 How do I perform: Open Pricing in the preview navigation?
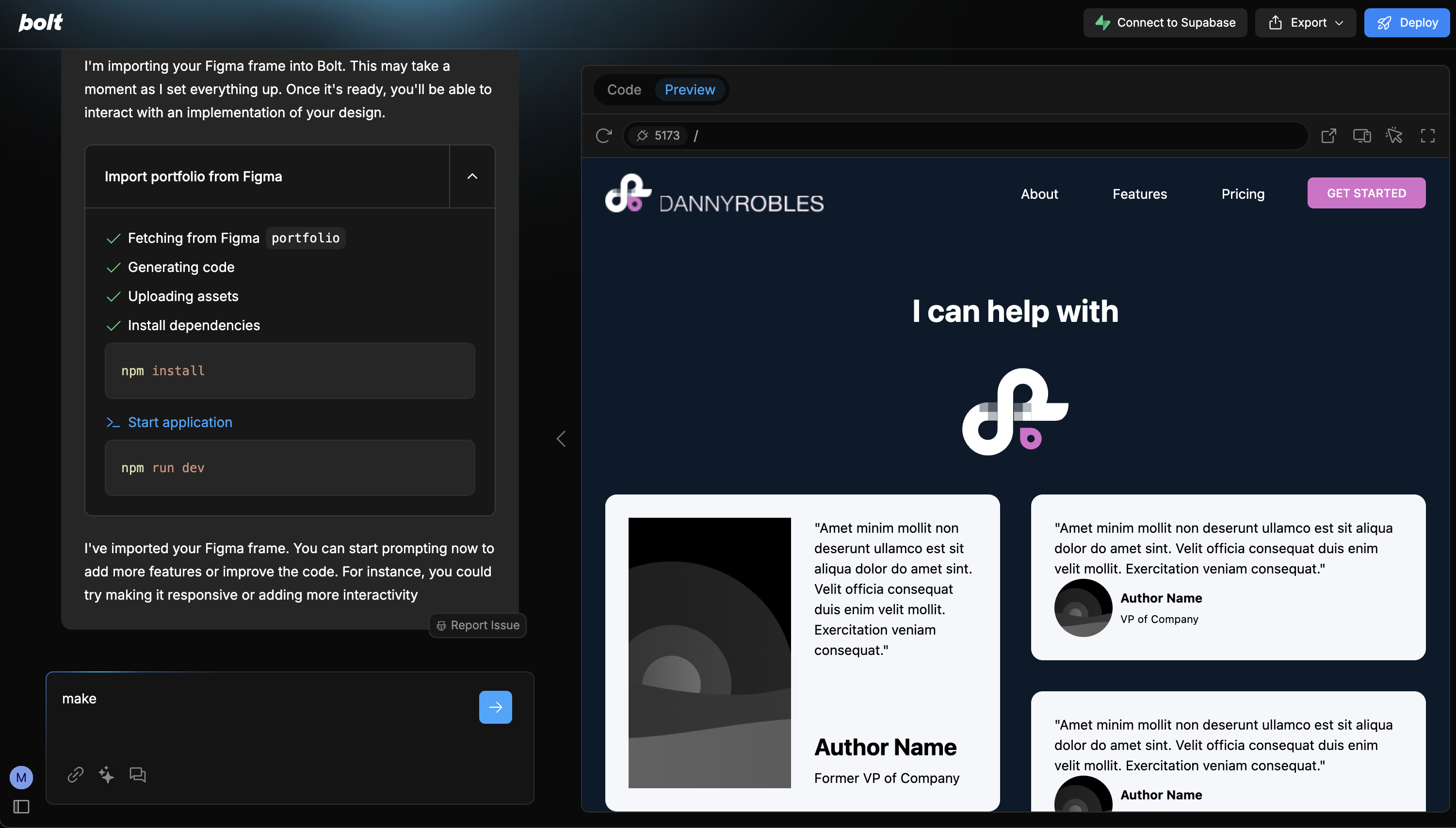pos(1243,194)
